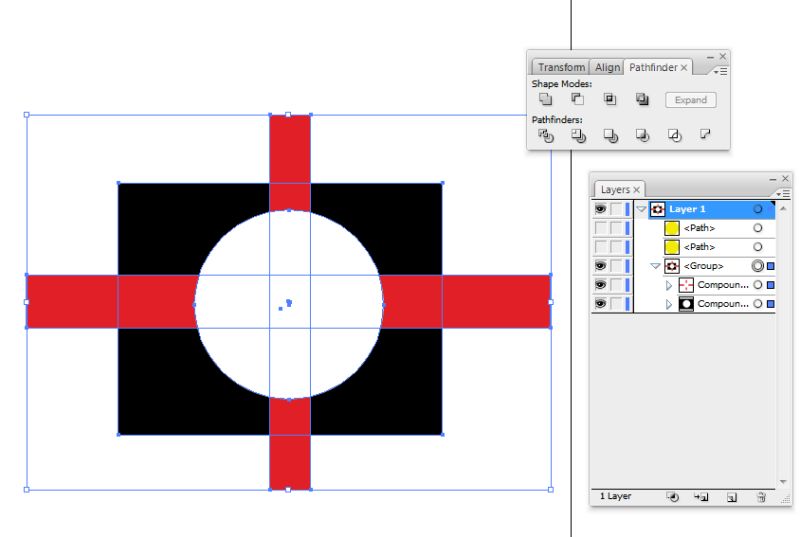800x537 pixels.
Task: Click the bottom-right bounding box handle
Action: pos(551,490)
